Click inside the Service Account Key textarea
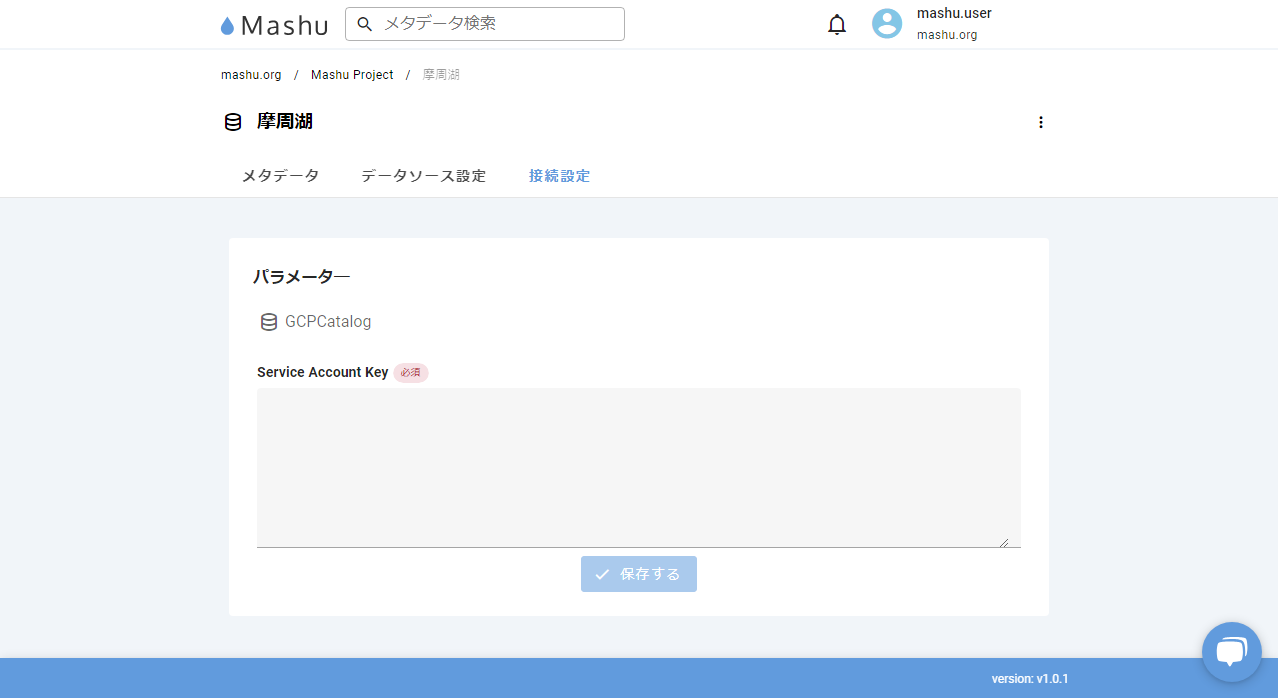The height and width of the screenshot is (698, 1278). [638, 467]
